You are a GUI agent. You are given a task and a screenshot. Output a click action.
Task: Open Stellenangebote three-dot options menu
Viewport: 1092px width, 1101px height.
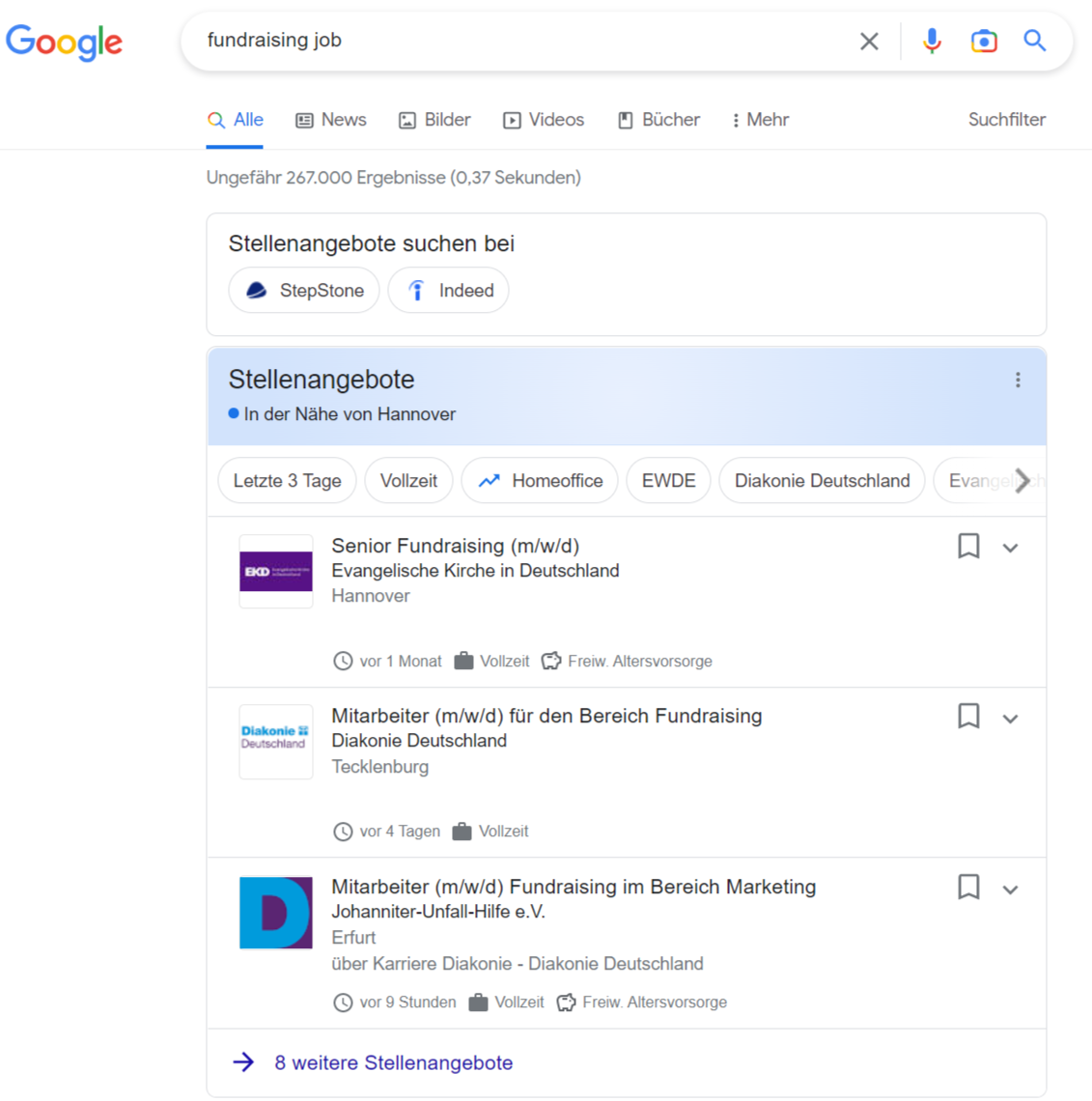(1018, 380)
